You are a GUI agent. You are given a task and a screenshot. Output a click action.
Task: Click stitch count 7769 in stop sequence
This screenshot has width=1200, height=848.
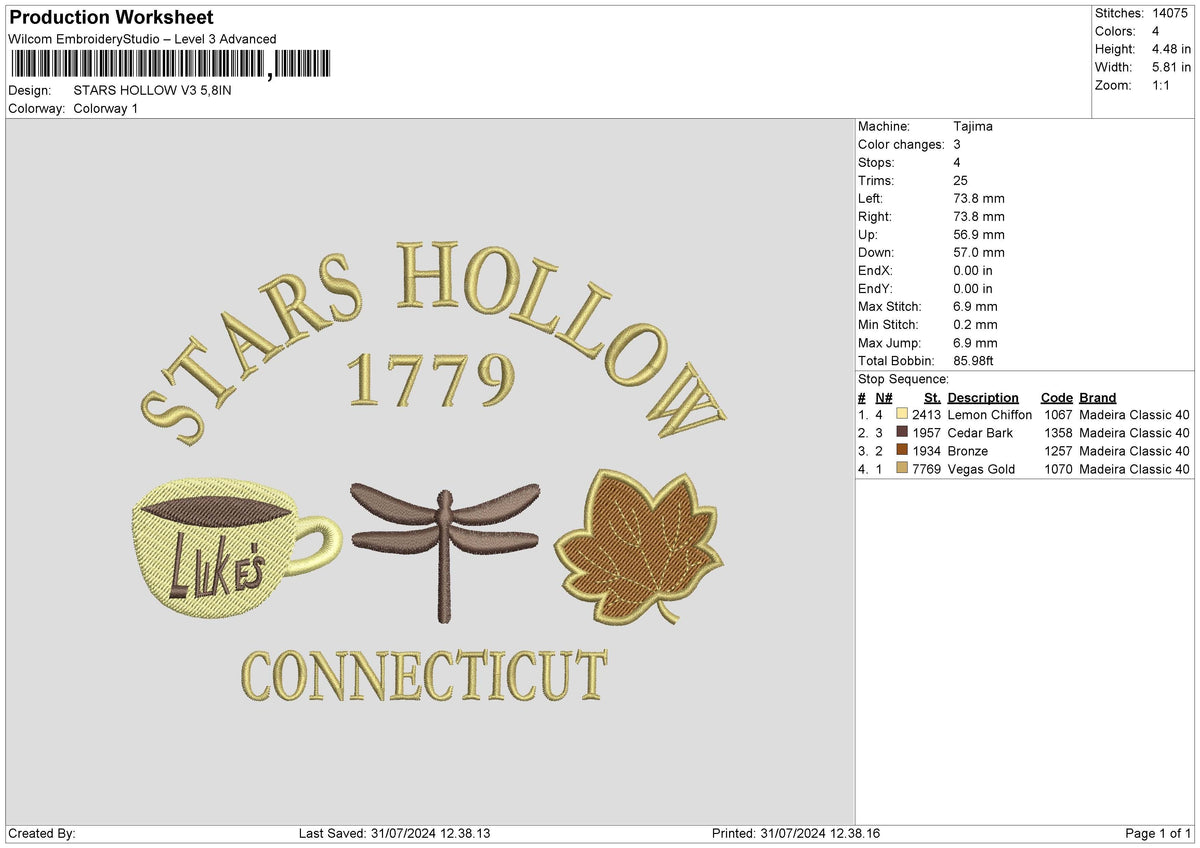(x=927, y=469)
